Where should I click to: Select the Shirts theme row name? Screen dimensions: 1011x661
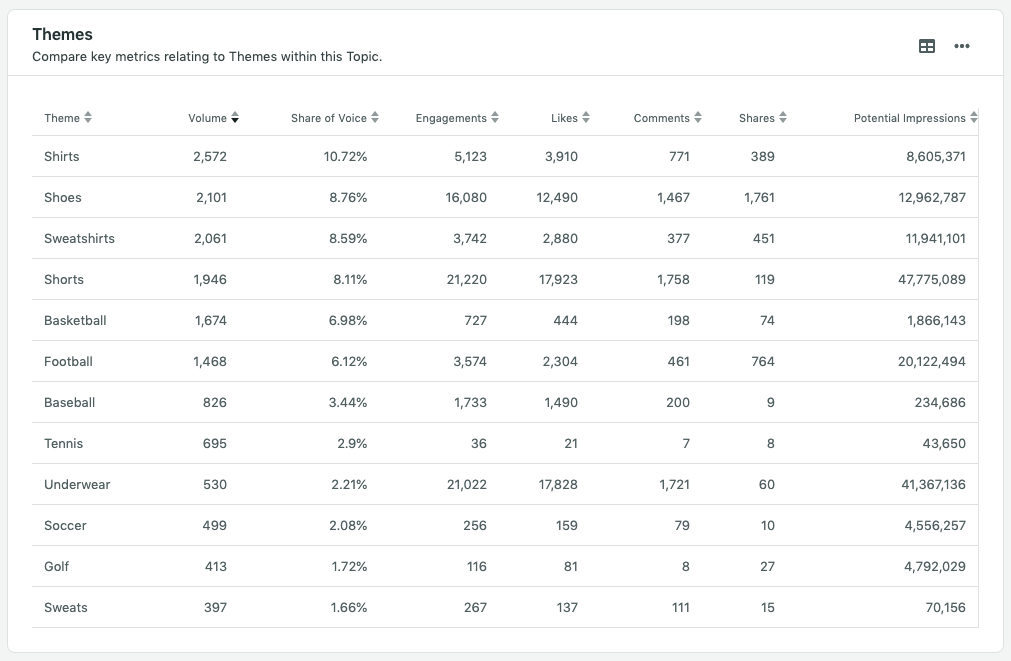pyautogui.click(x=61, y=156)
